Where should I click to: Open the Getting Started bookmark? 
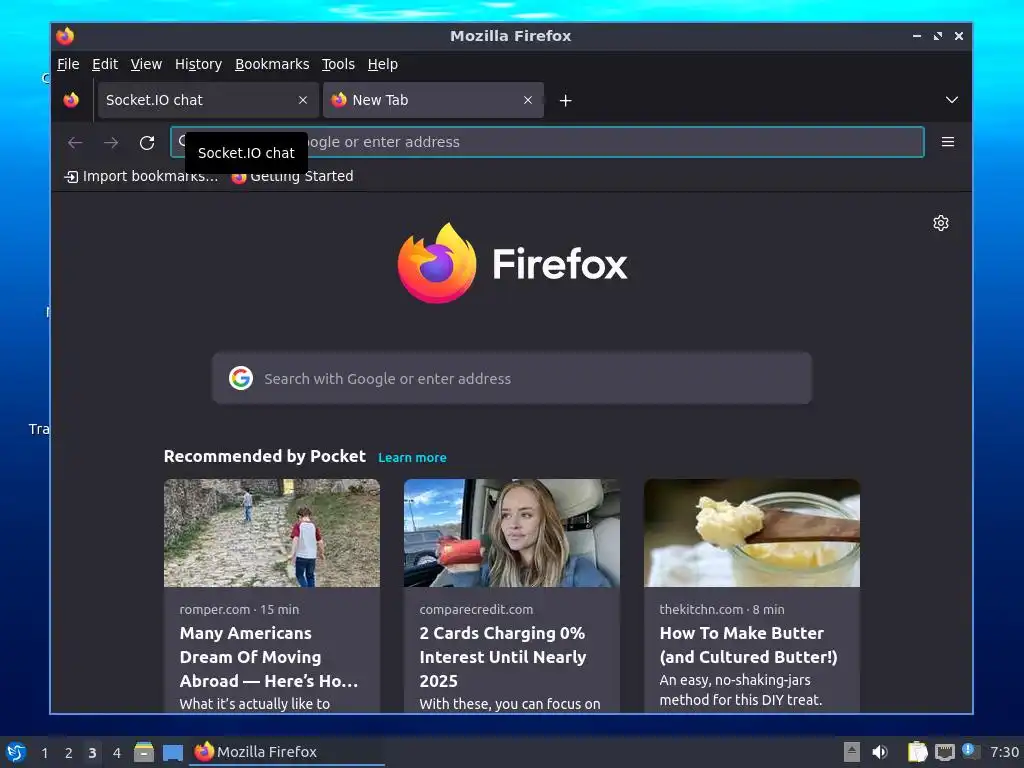tap(292, 176)
